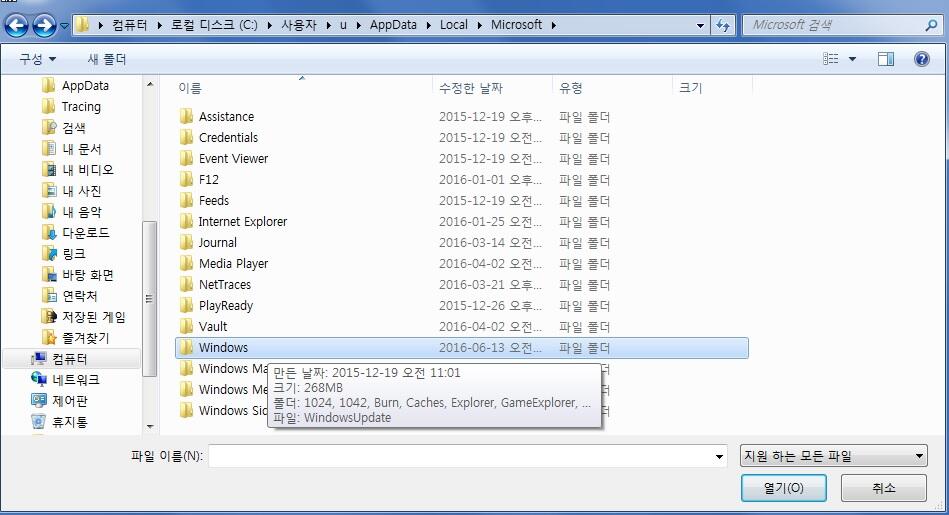Viewport: 949px width, 515px height.
Task: Go back to the previous folder
Action: click(x=16, y=25)
